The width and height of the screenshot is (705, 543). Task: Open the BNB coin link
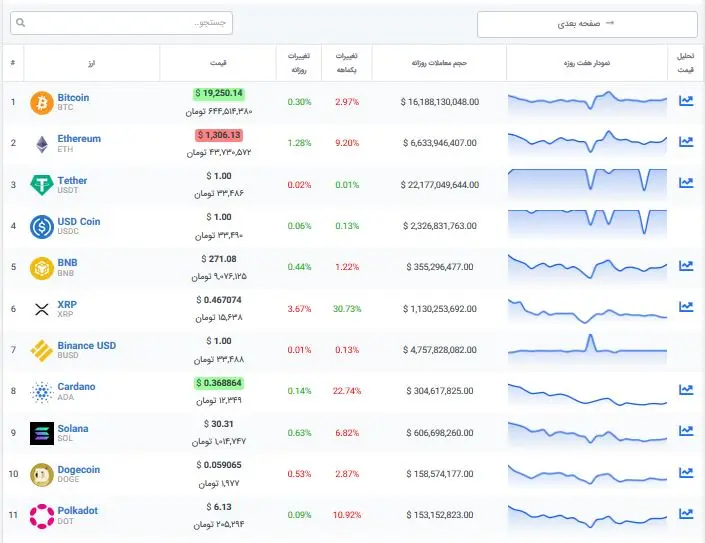(67, 263)
